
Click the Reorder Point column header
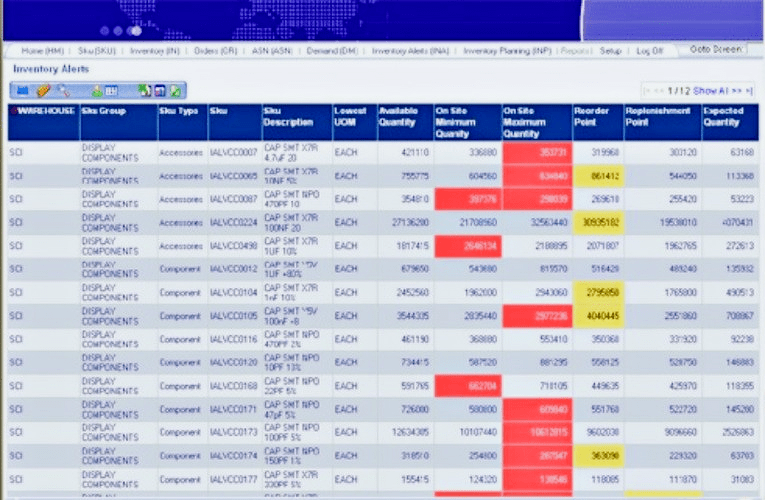(597, 121)
